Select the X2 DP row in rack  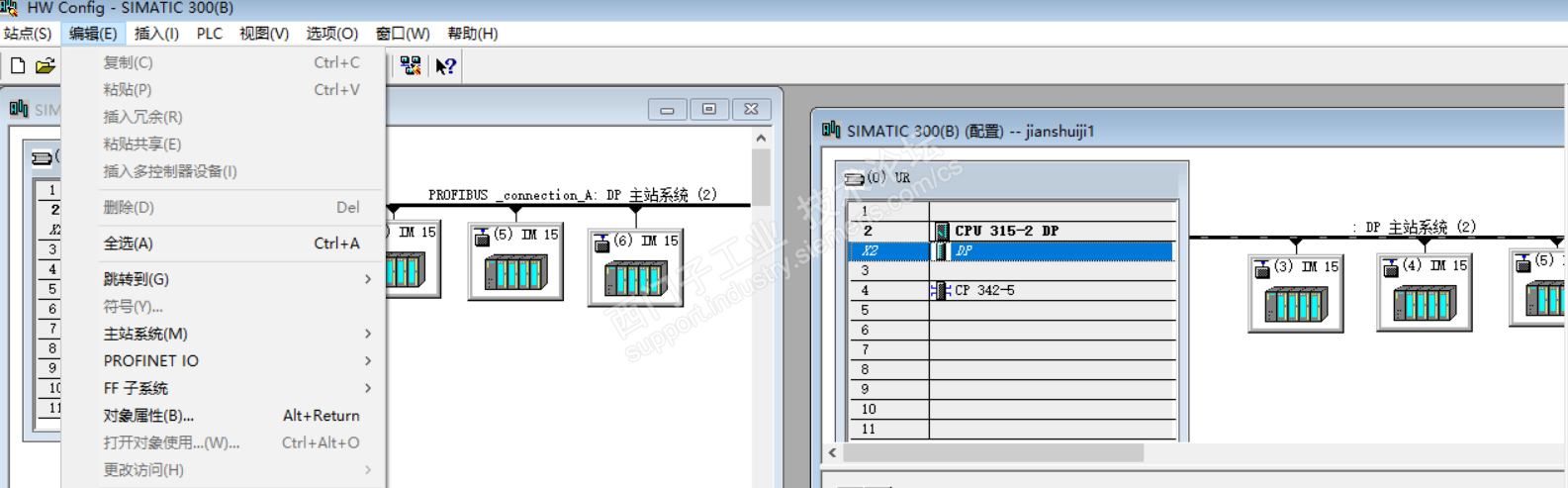point(1013,251)
